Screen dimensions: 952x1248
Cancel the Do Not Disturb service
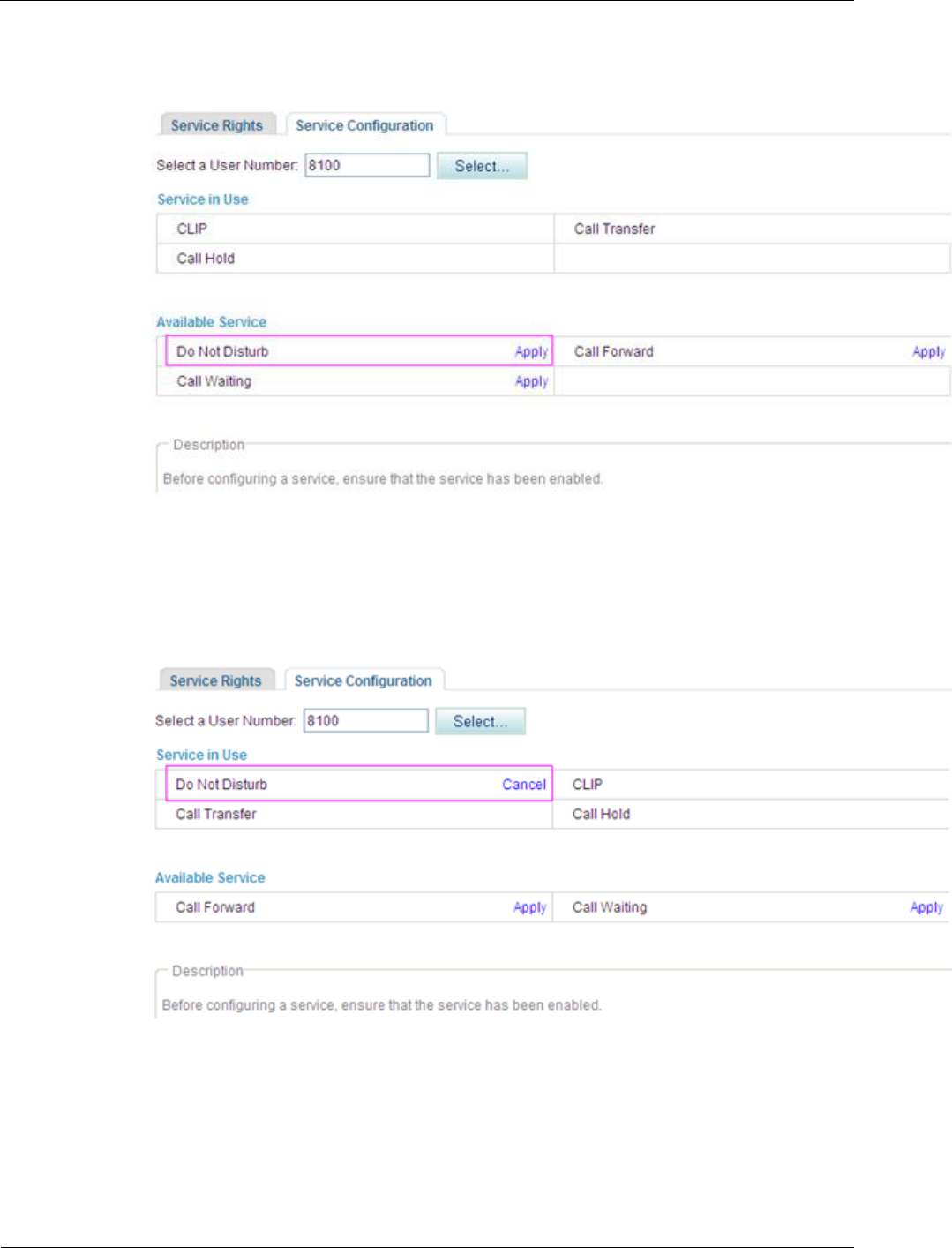click(x=524, y=784)
